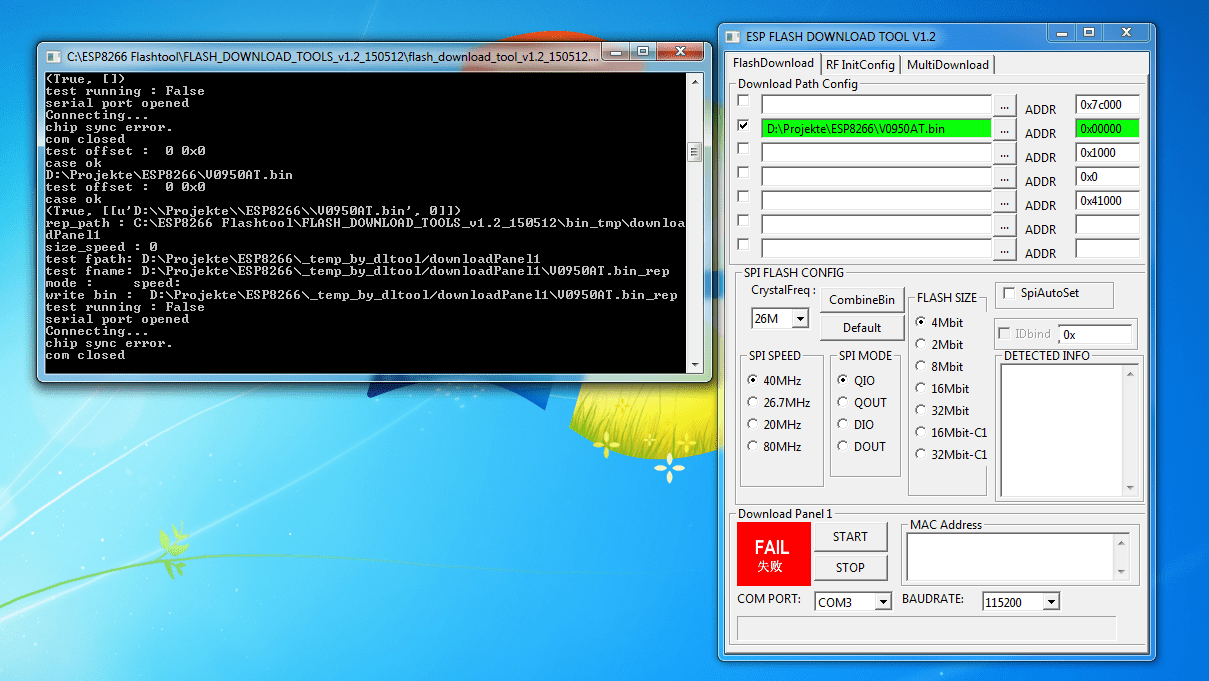Click the 0x41000 address field
Viewport: 1209px width, 681px height.
pyautogui.click(x=1107, y=200)
